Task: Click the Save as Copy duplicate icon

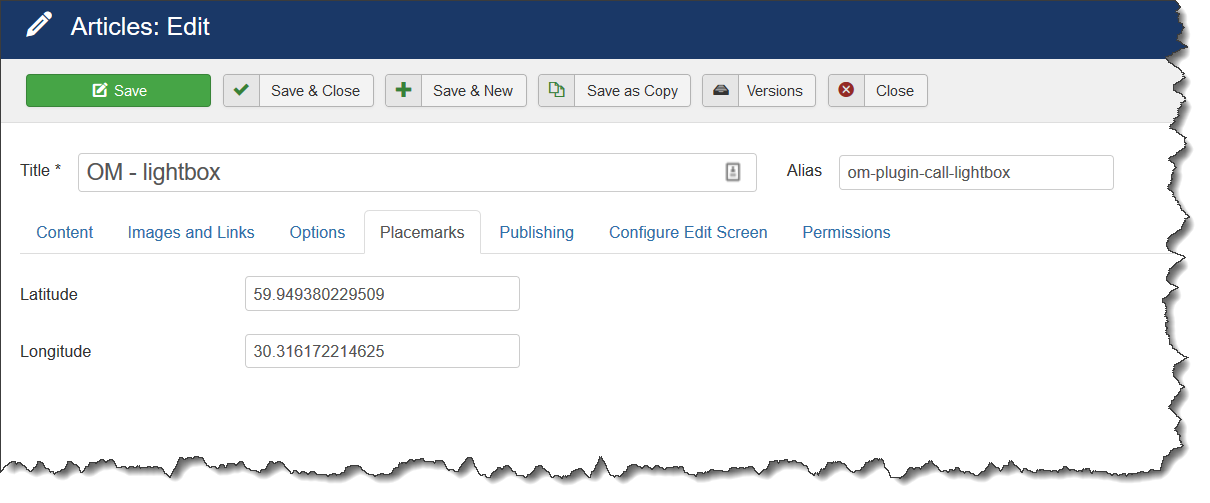Action: pos(557,90)
